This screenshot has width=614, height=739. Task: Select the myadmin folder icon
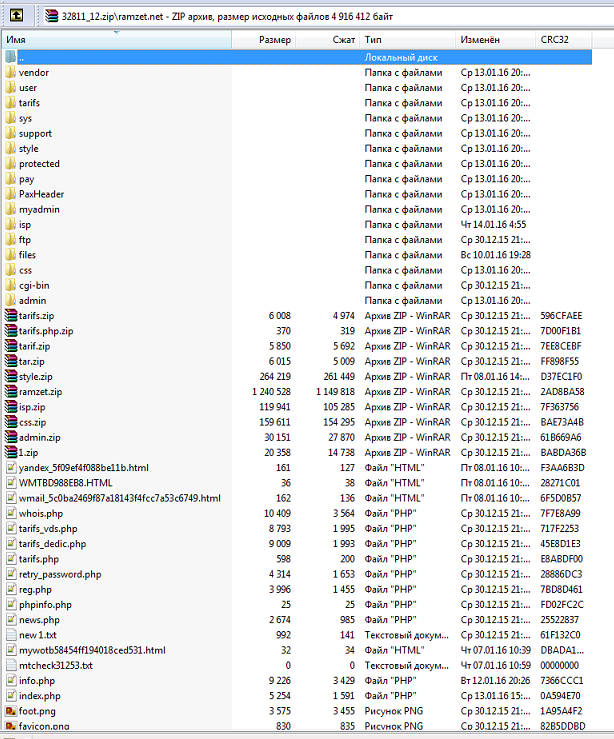11,210
